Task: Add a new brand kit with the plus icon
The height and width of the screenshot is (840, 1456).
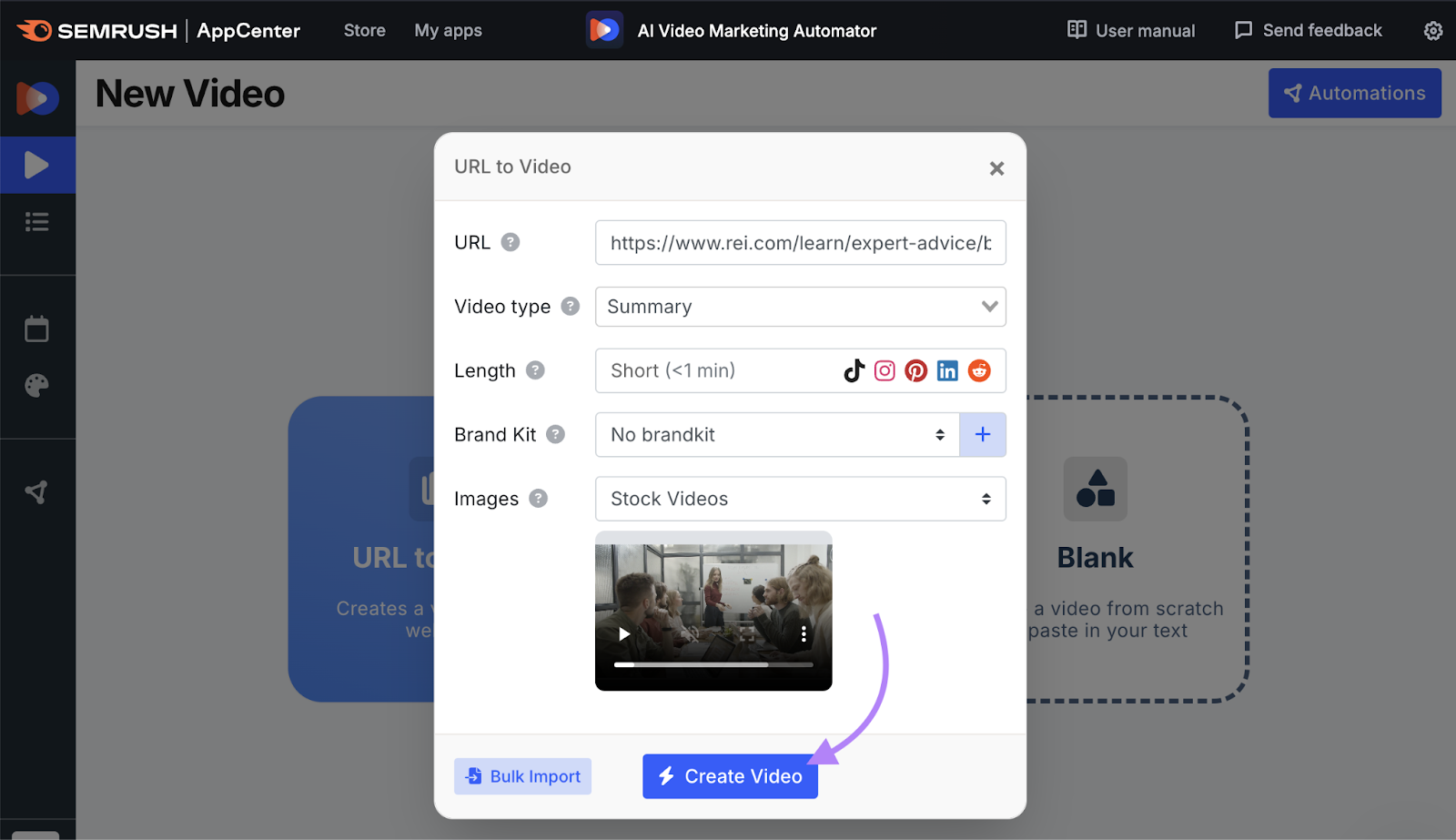Action: coord(983,434)
